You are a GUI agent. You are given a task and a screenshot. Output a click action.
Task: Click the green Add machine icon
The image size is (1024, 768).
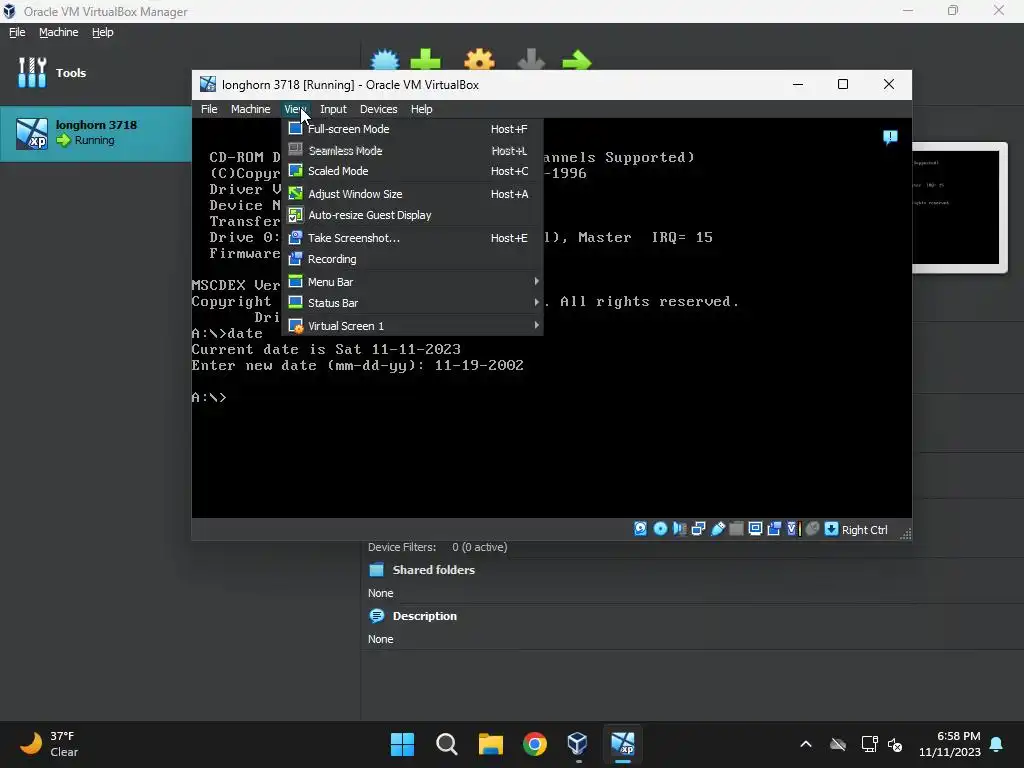click(x=425, y=59)
